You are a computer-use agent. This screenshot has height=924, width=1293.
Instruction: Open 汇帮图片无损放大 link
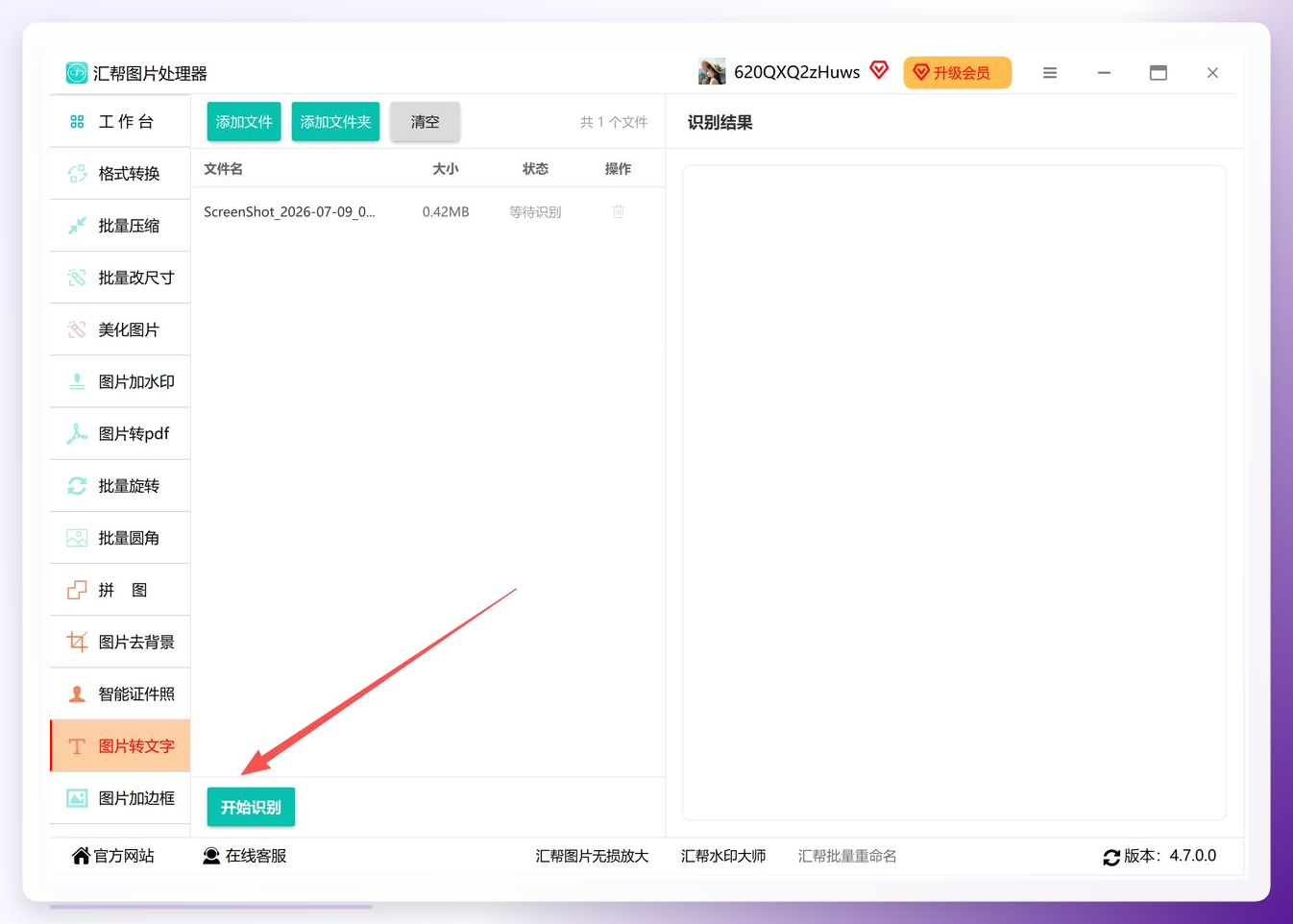(592, 856)
